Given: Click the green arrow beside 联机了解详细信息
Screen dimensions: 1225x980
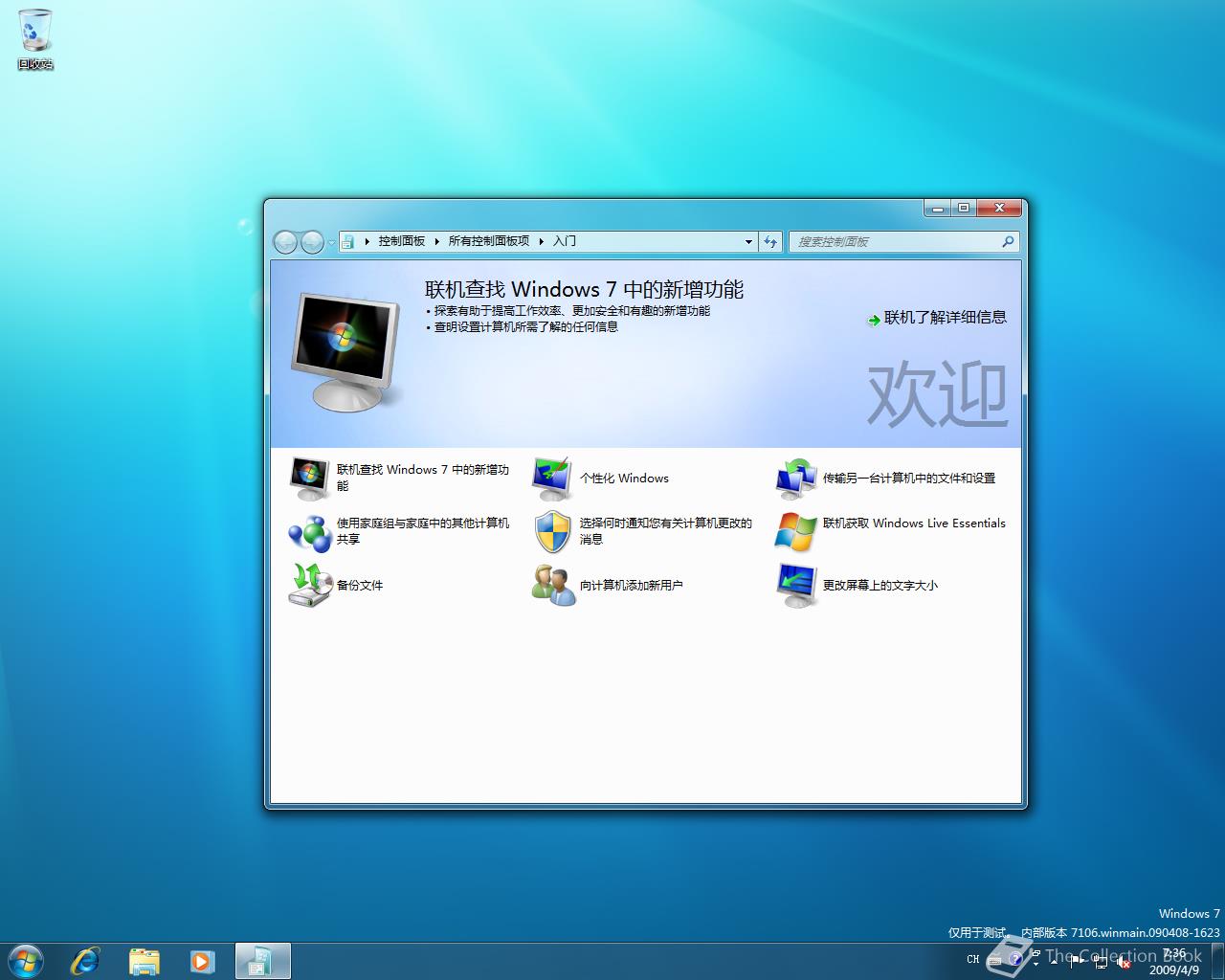Looking at the screenshot, I should [873, 320].
